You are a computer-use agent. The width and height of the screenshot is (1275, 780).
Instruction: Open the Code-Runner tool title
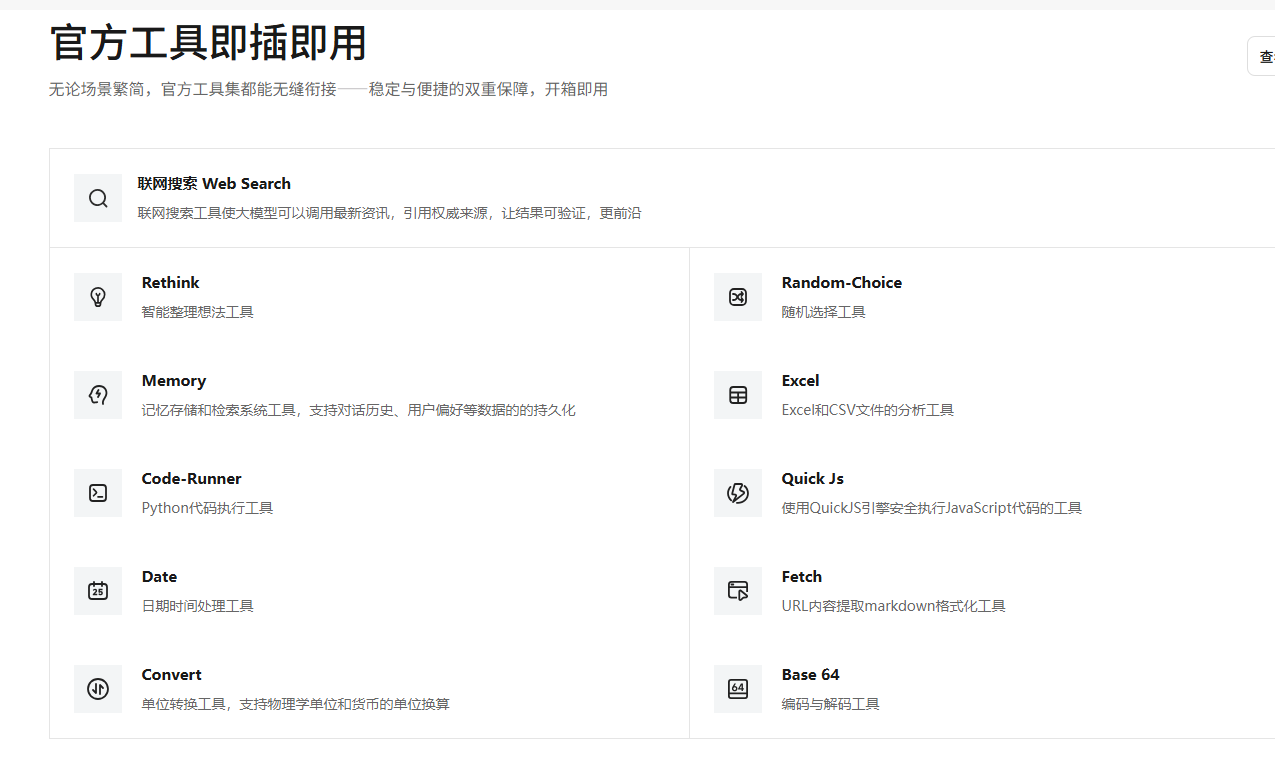tap(192, 479)
